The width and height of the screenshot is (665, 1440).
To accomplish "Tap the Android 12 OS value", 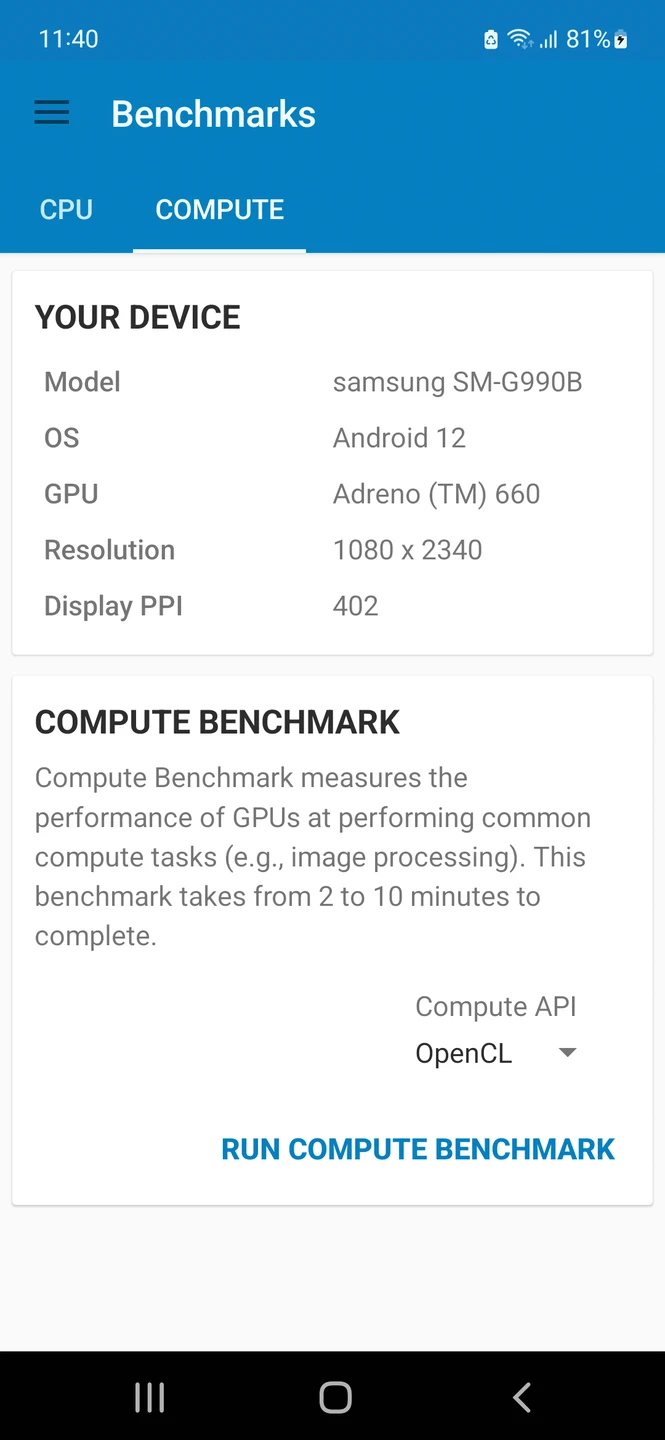I will (399, 438).
